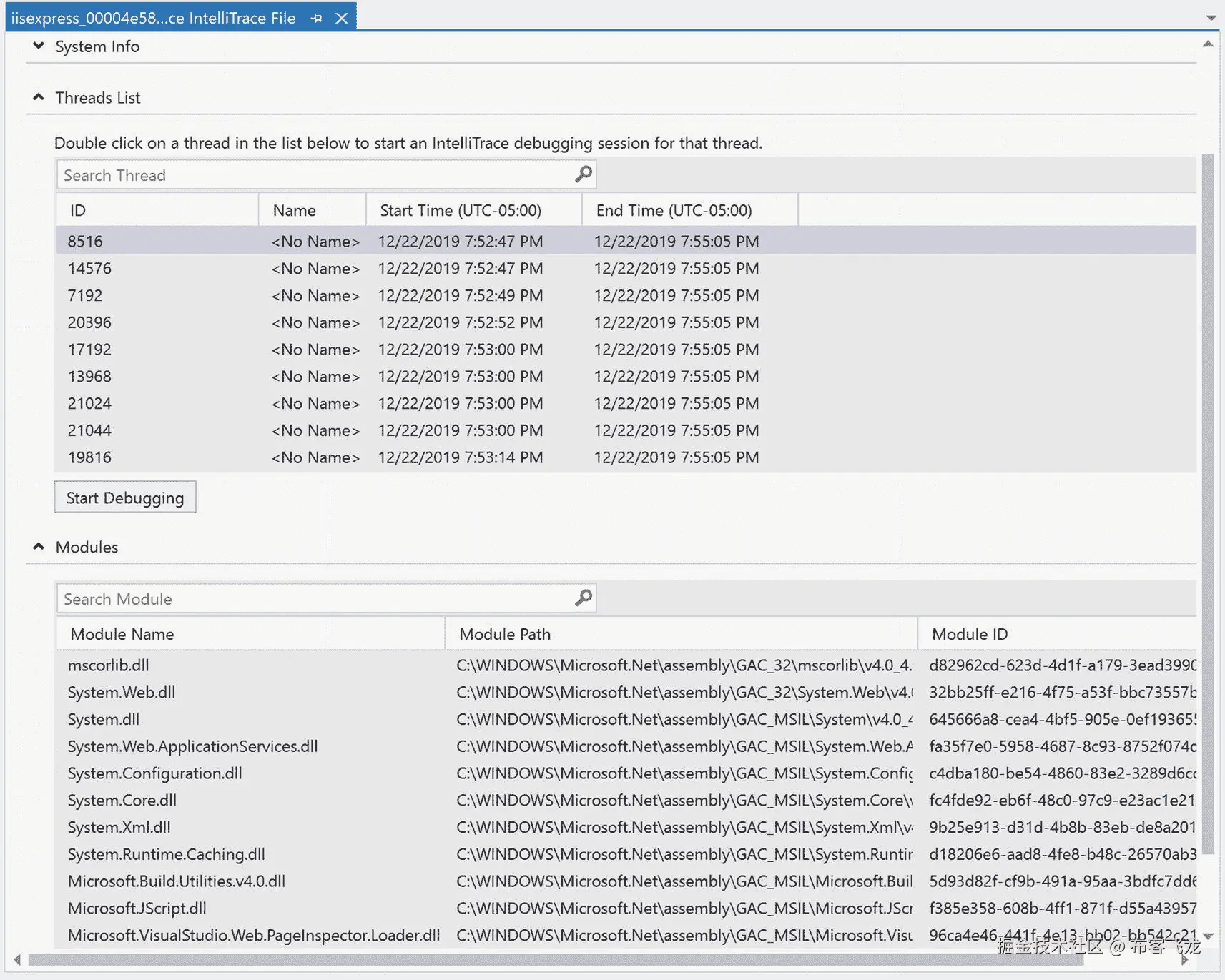Select the Microsoft.JScript.dll module row
Viewport: 1225px width, 980px height.
626,909
